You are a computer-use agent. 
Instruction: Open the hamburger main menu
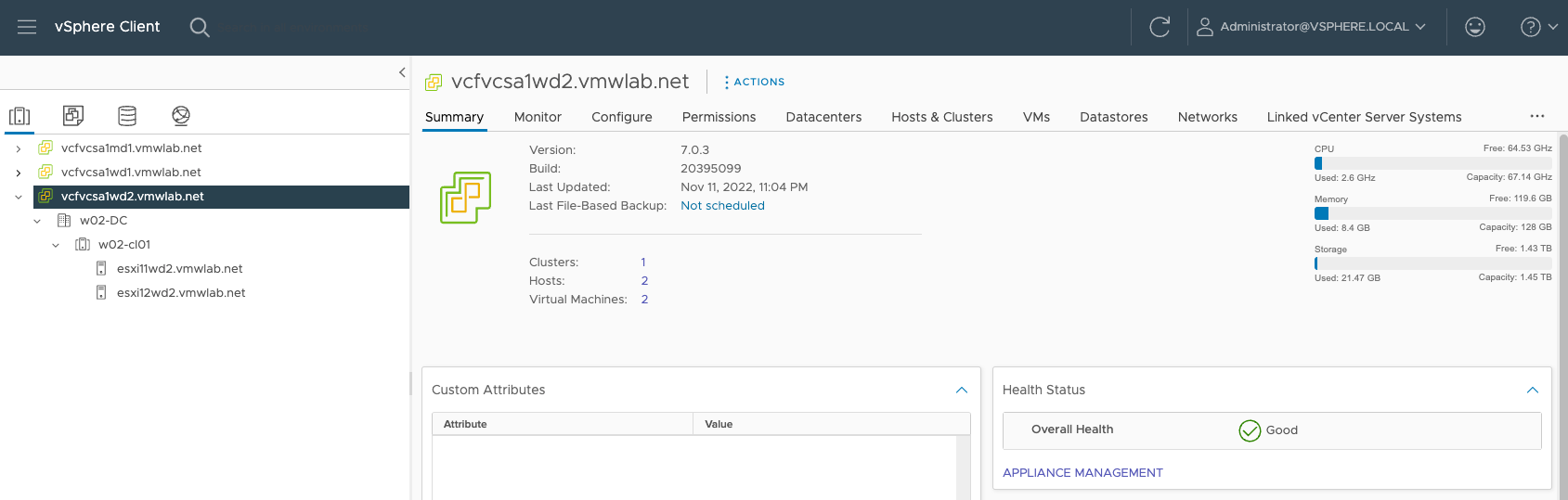point(27,27)
